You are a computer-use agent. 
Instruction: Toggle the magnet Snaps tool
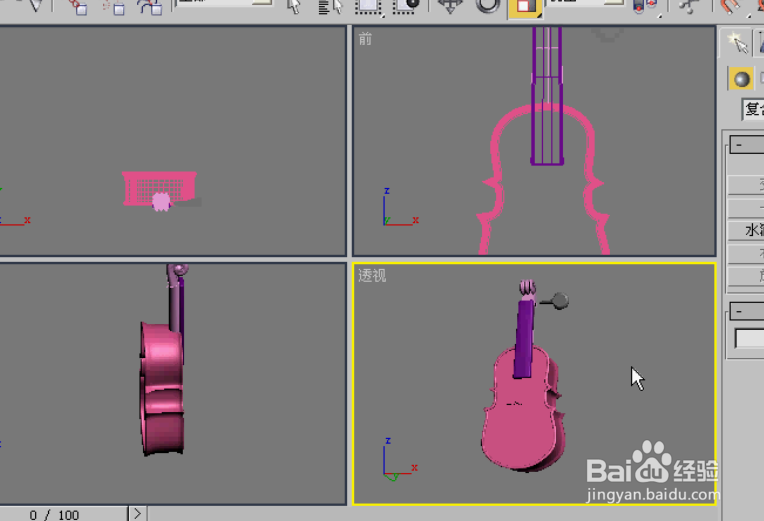point(729,7)
